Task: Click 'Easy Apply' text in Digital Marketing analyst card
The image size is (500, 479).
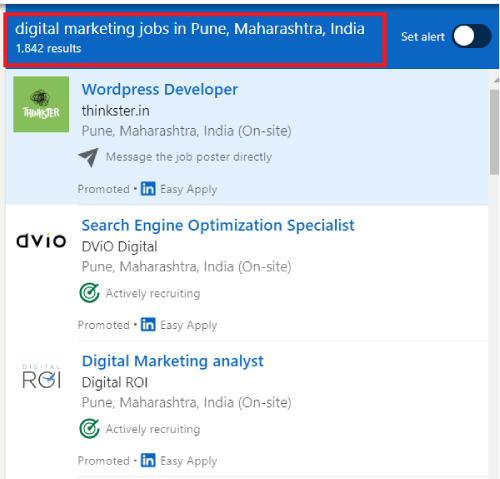Action: (189, 461)
